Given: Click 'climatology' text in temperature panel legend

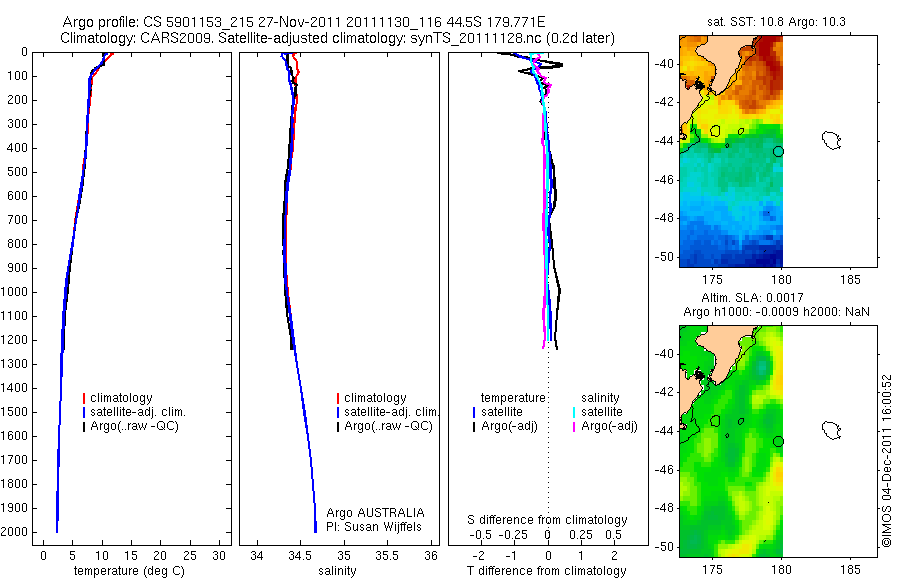Looking at the screenshot, I should 121,398.
